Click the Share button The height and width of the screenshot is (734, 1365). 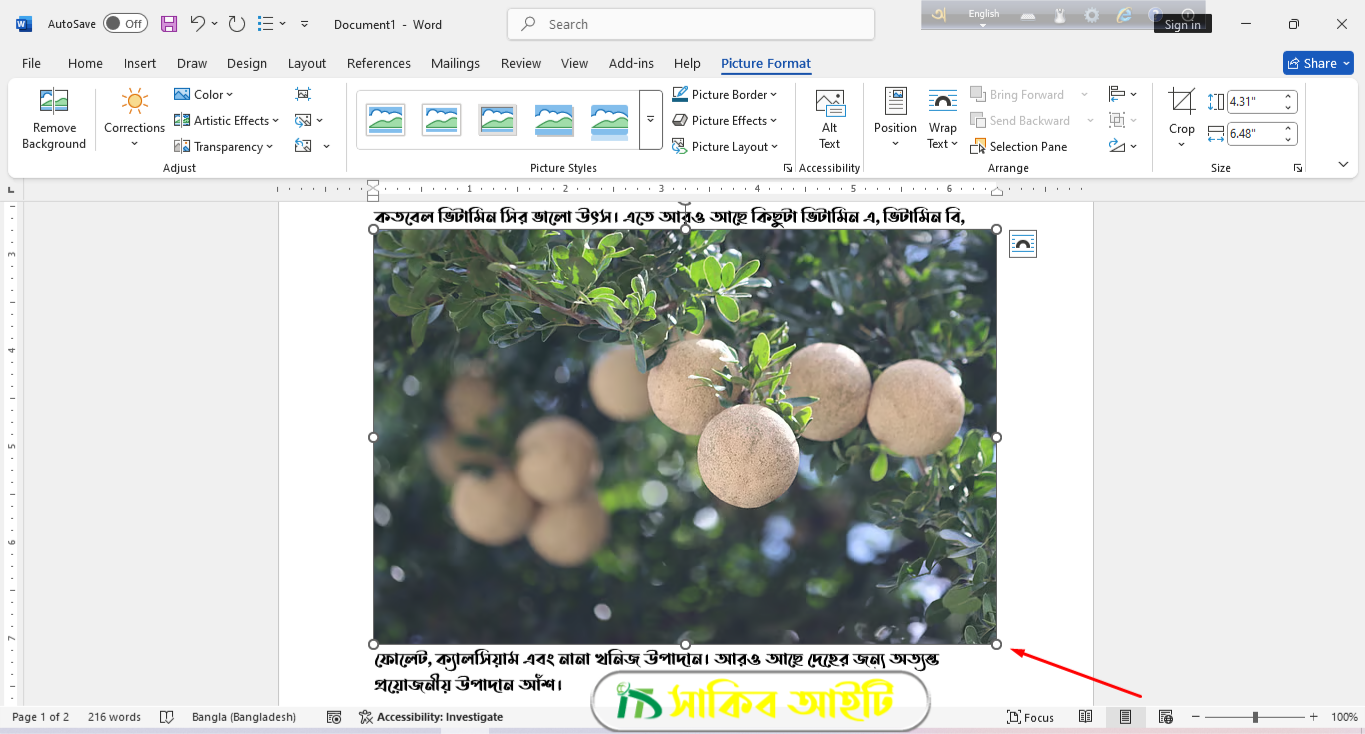tap(1317, 63)
